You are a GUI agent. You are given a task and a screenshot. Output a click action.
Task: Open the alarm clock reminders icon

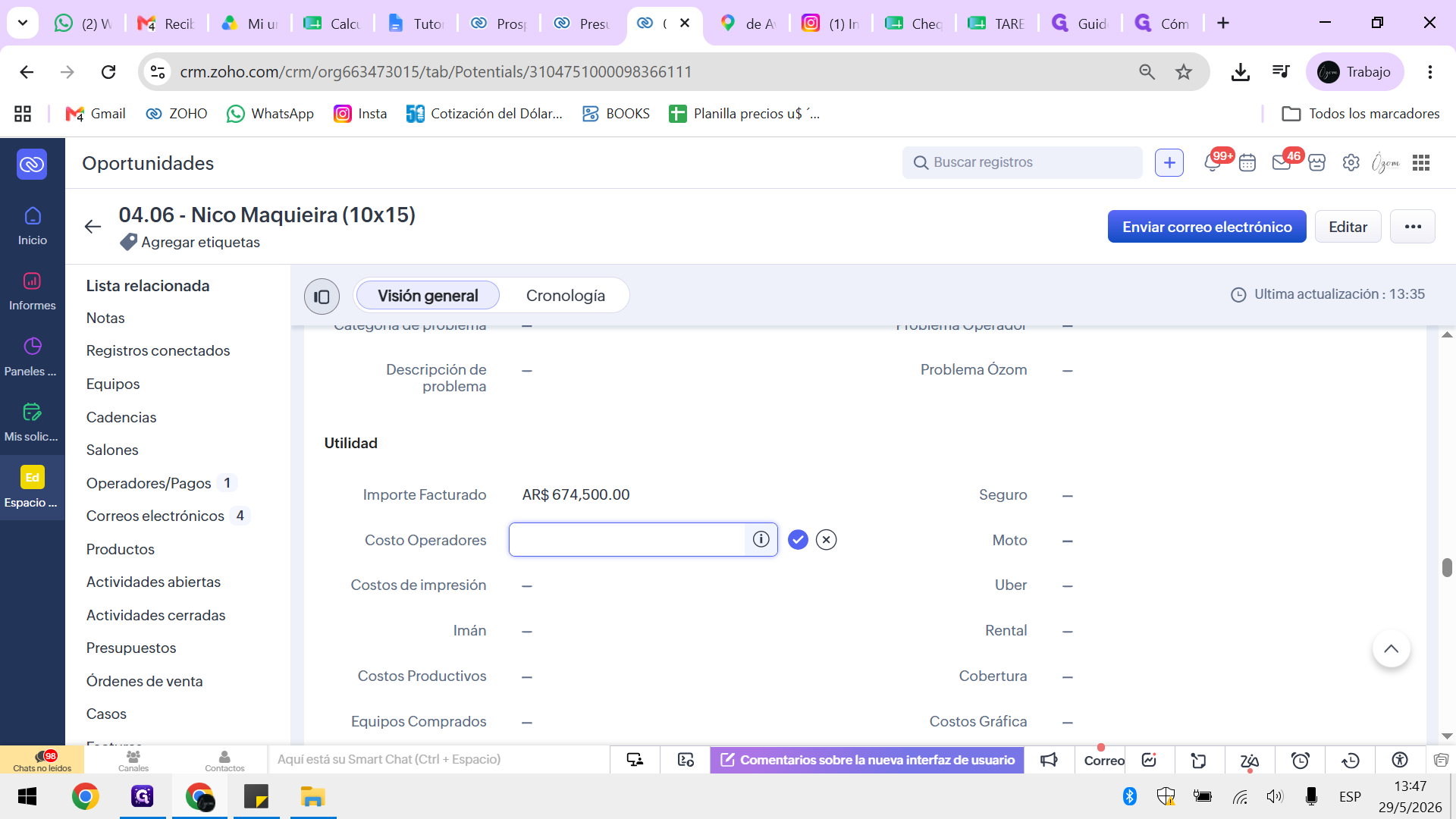[1300, 760]
